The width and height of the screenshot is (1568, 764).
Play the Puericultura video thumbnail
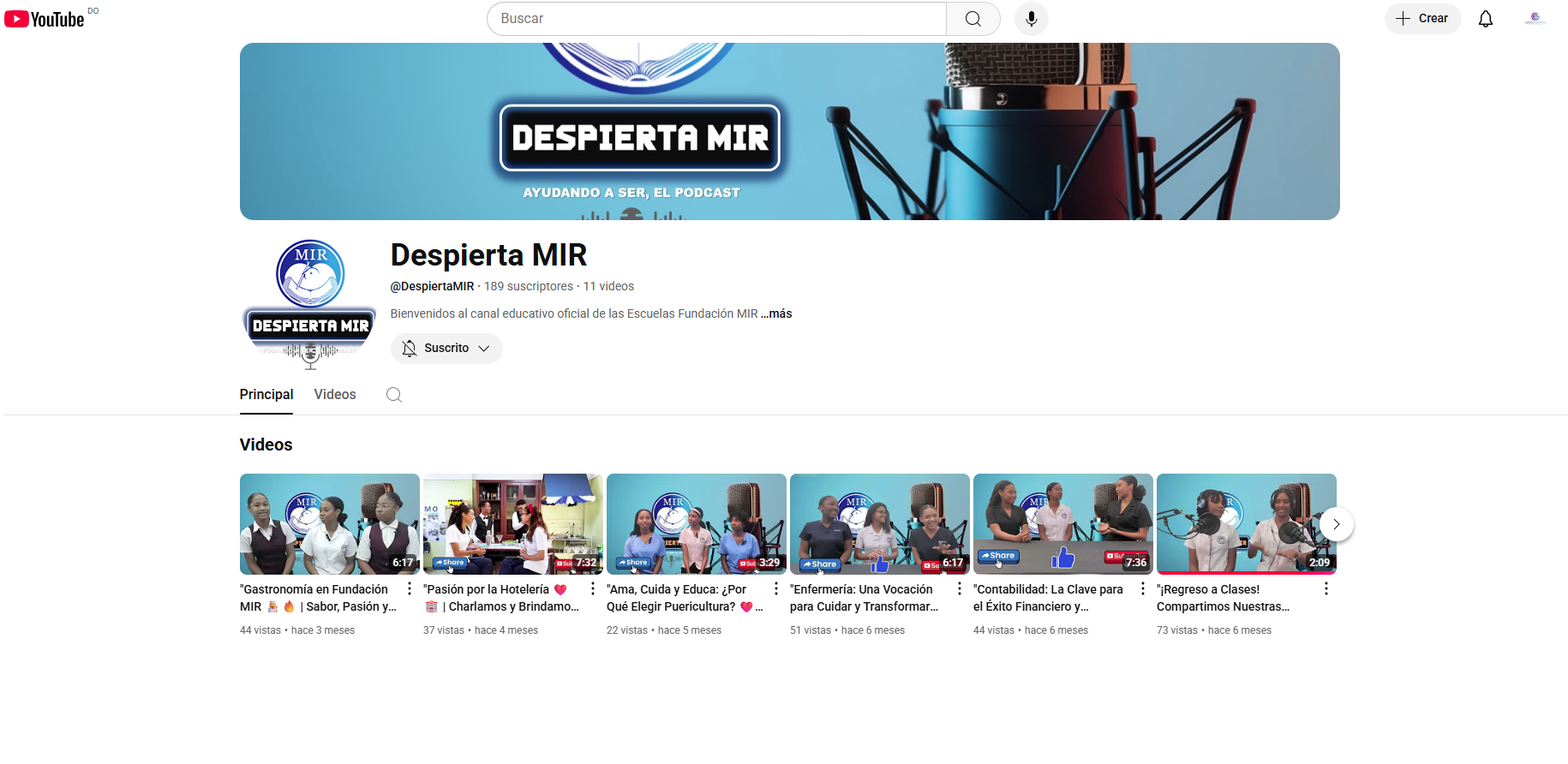[x=697, y=524]
